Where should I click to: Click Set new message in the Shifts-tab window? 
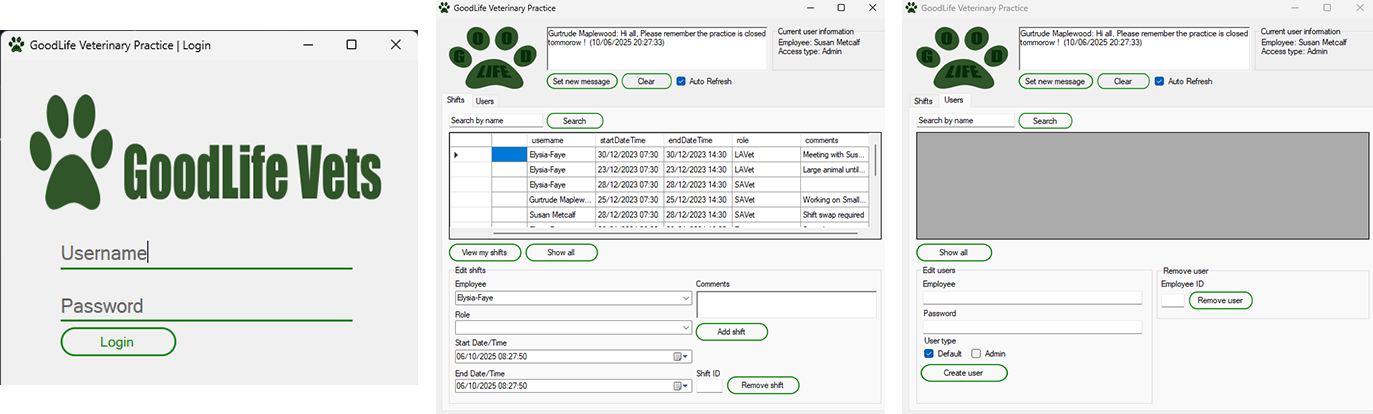pyautogui.click(x=582, y=81)
